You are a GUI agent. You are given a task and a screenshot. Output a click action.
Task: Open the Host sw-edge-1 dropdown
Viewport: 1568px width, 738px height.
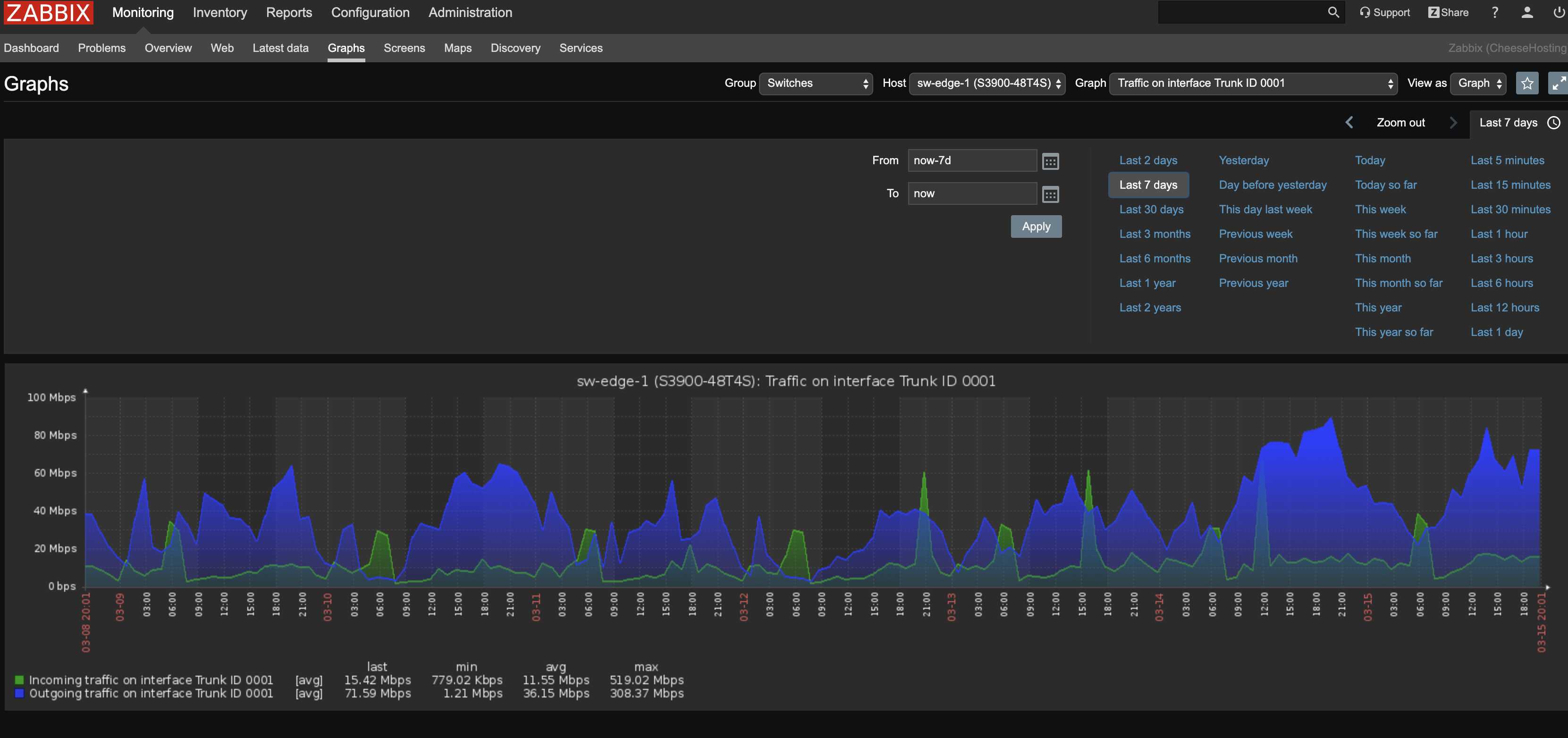(986, 84)
